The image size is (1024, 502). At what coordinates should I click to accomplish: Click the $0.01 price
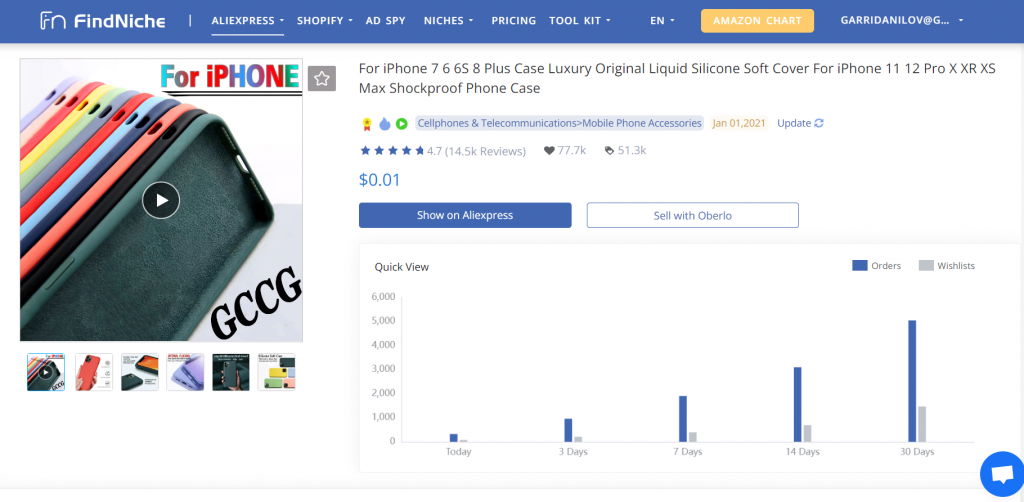pos(379,180)
